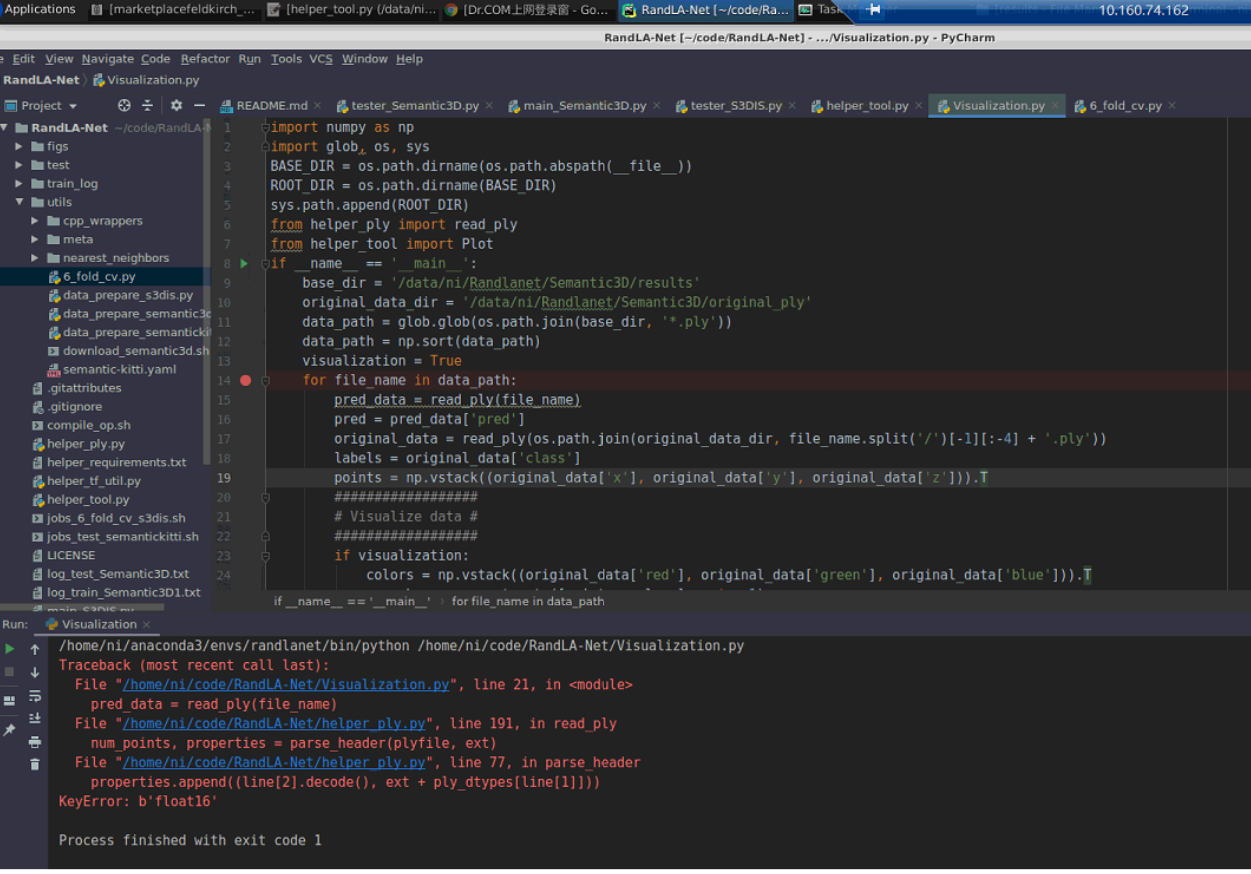1251x874 pixels.
Task: Clear console output with trash icon
Action: 35,764
